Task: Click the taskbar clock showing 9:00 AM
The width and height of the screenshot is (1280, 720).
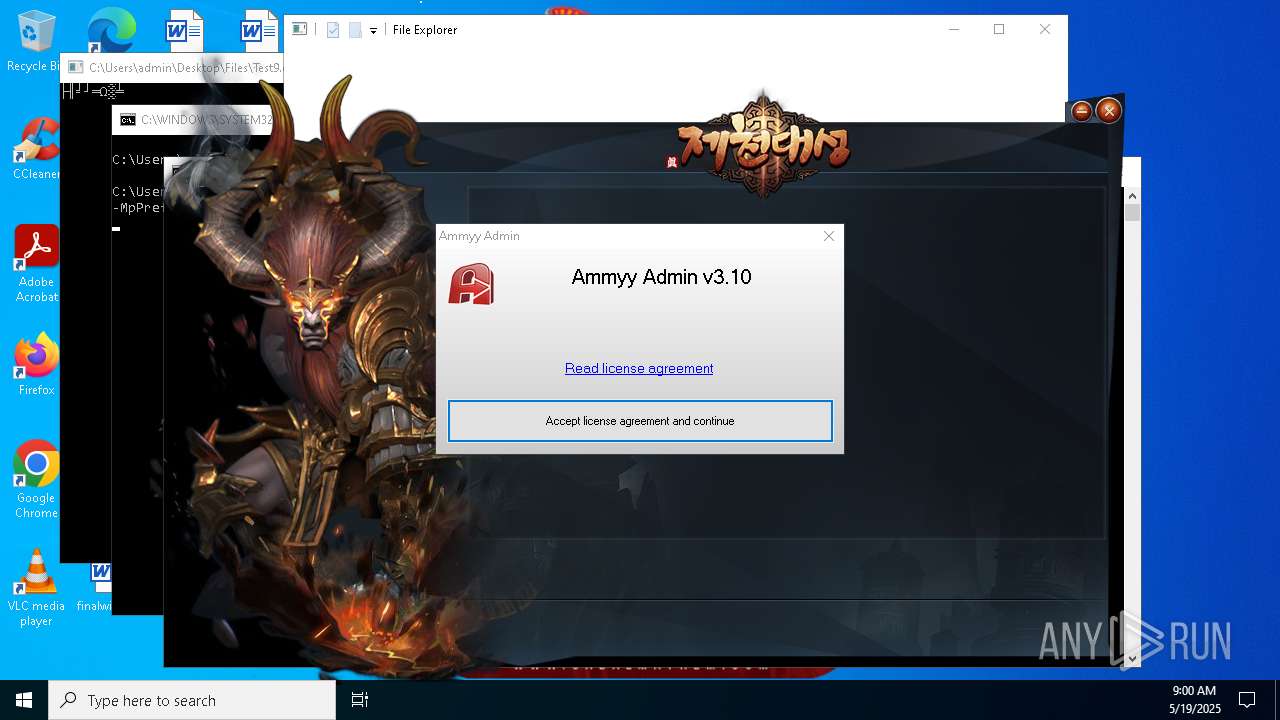Action: coord(1193,699)
